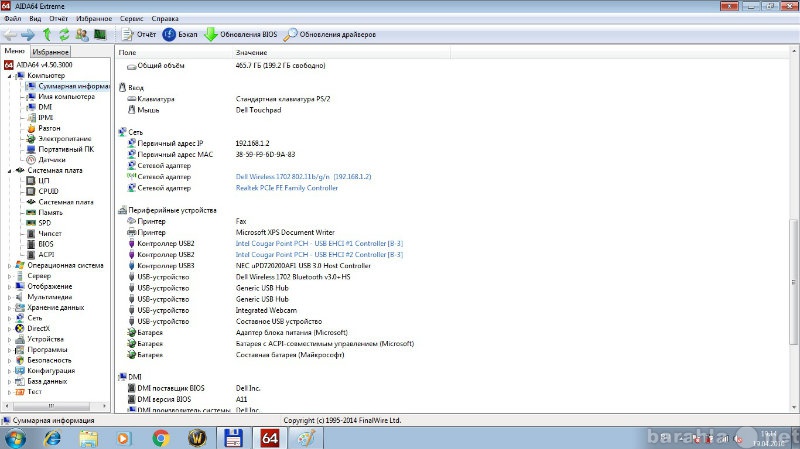Select the DMI tree item
This screenshot has height=449, width=800.
(x=39, y=107)
